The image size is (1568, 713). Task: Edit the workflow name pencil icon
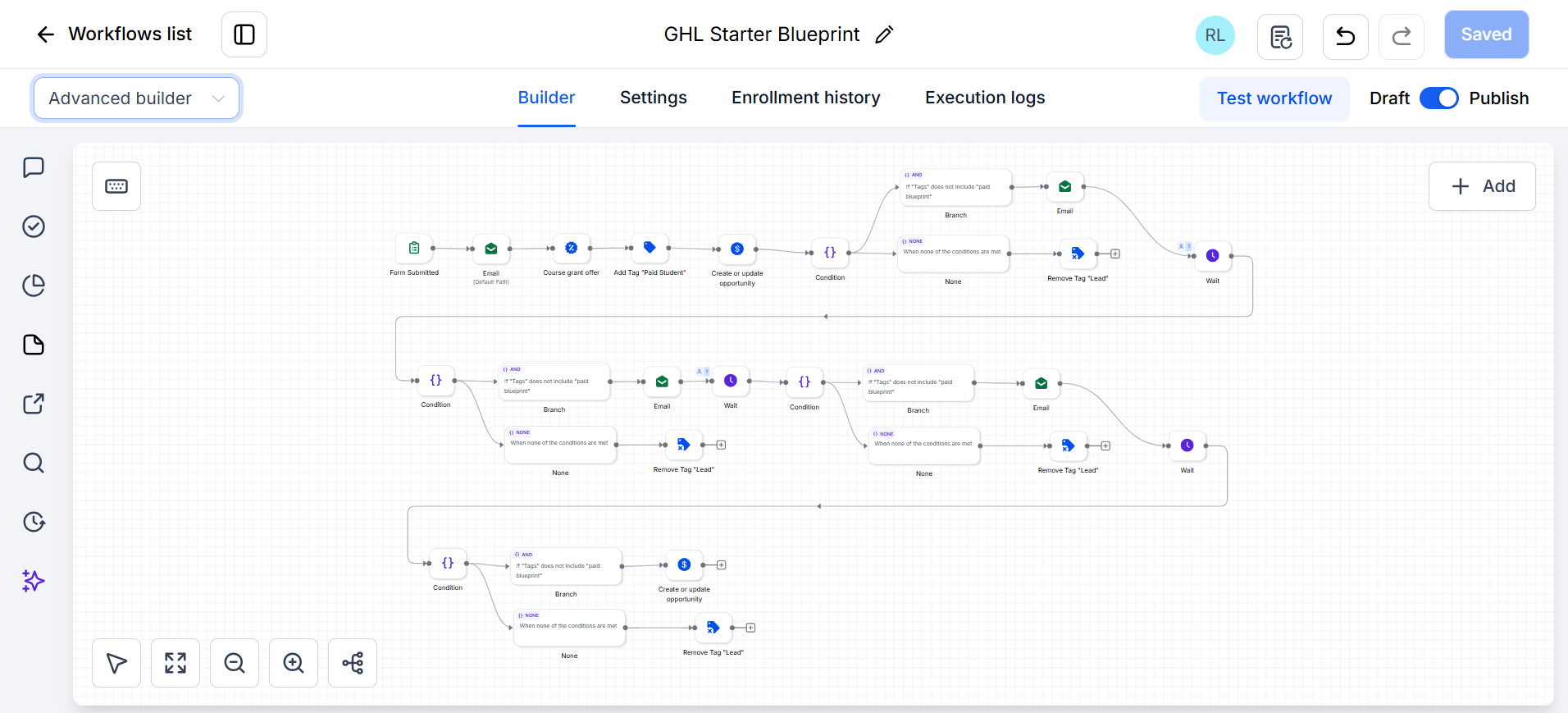tap(884, 34)
